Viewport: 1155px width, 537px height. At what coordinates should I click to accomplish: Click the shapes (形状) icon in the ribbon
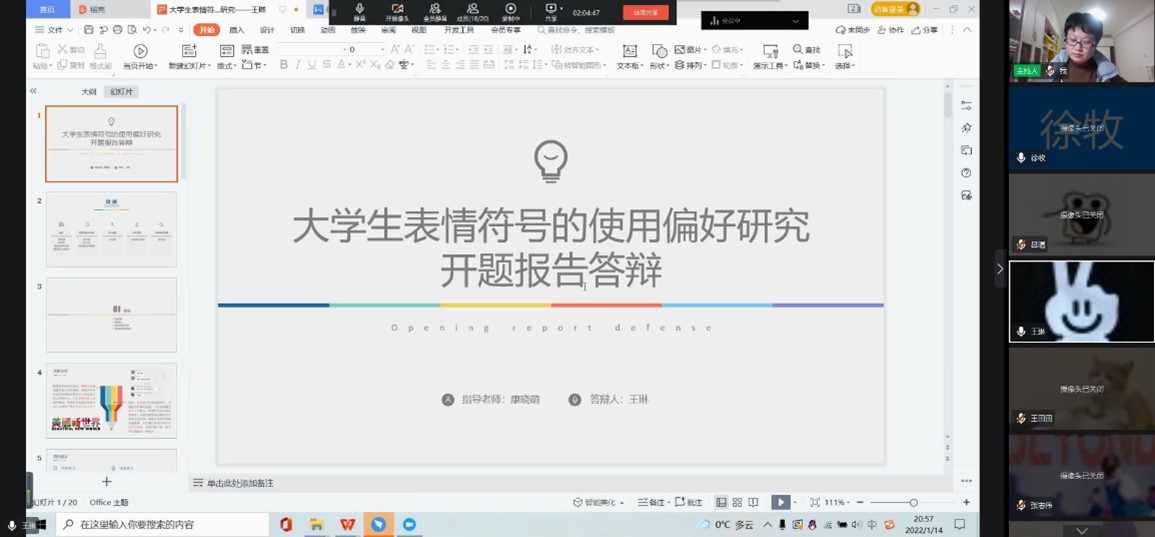[659, 51]
